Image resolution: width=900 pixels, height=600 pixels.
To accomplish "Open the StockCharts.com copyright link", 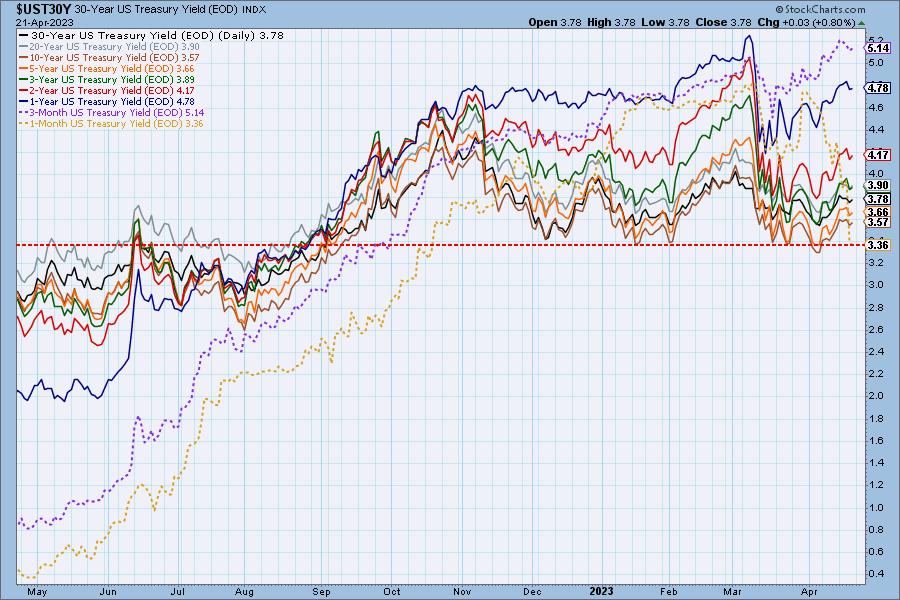I will tap(820, 9).
